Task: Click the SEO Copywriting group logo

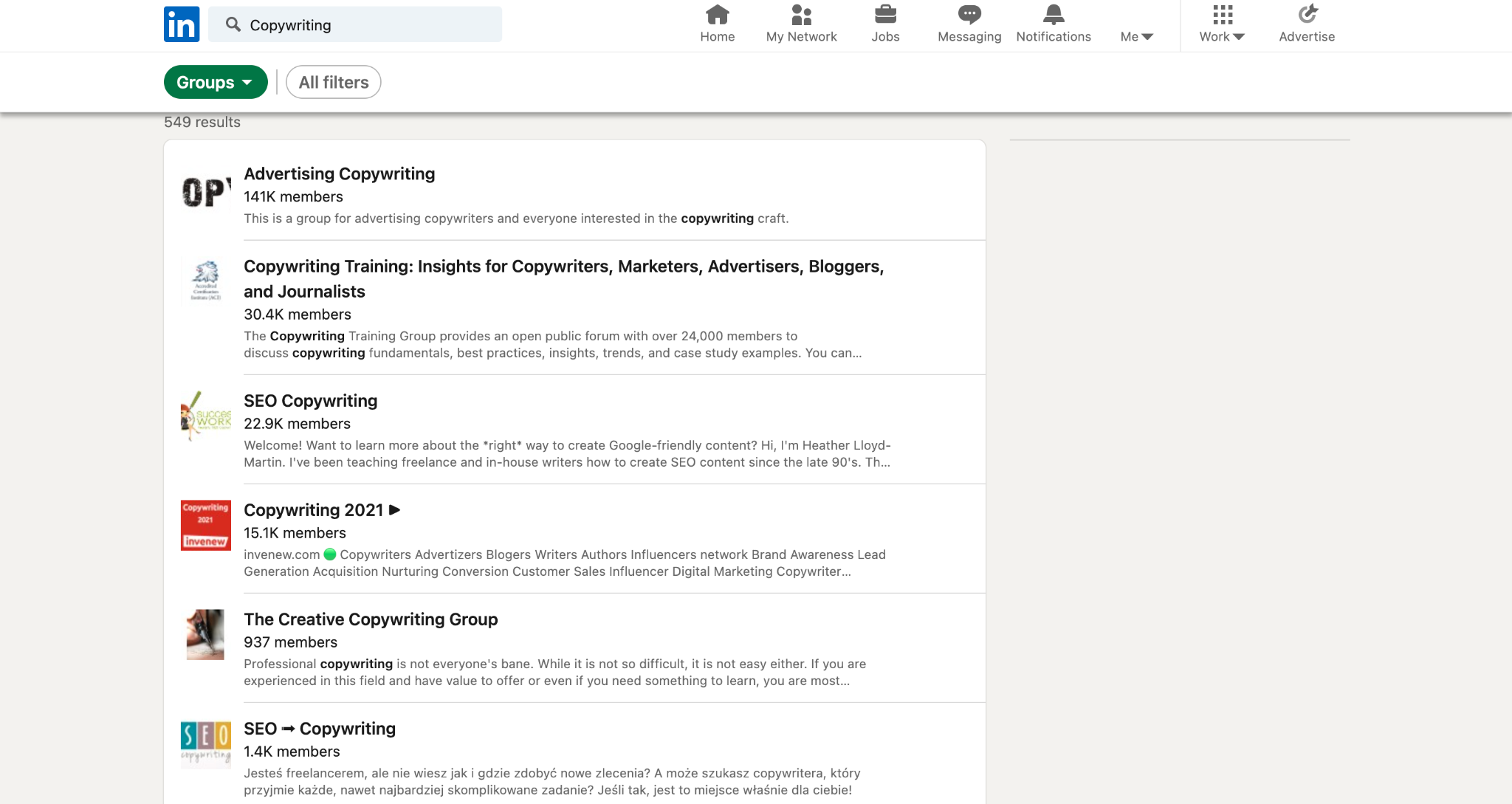Action: click(x=205, y=416)
